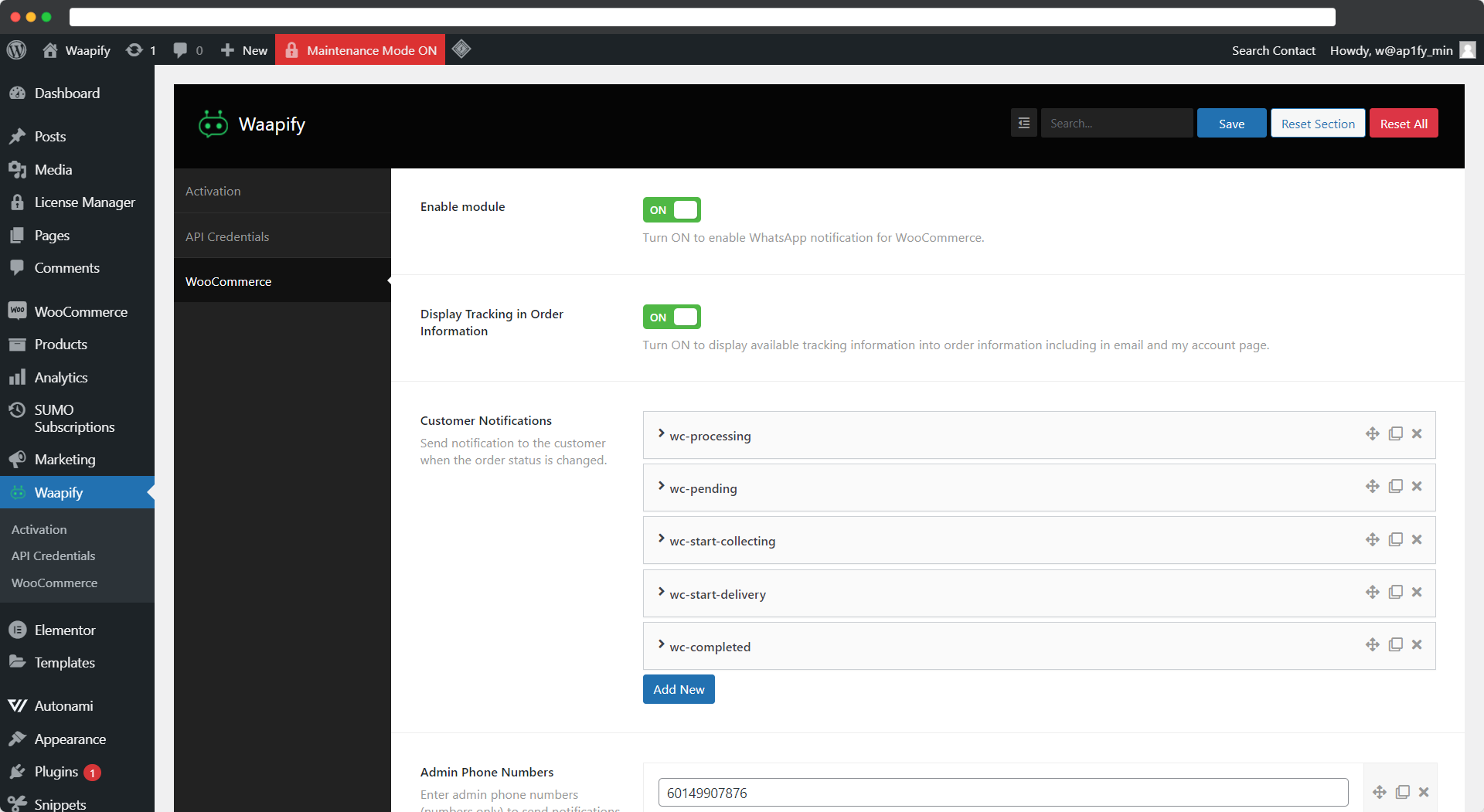
Task: Open Products in the admin sidebar
Action: (77, 345)
